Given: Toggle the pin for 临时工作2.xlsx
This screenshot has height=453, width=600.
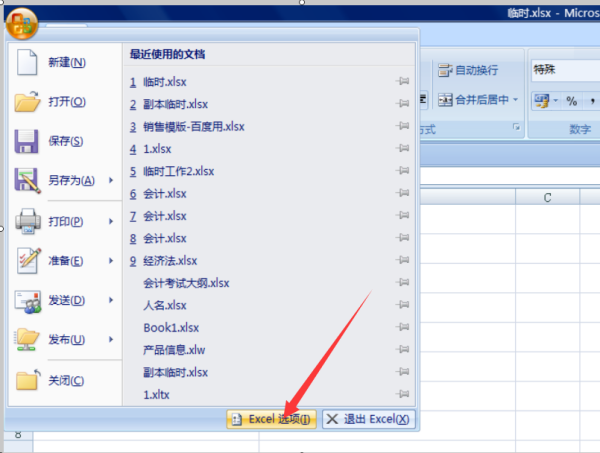Looking at the screenshot, I should point(402,170).
